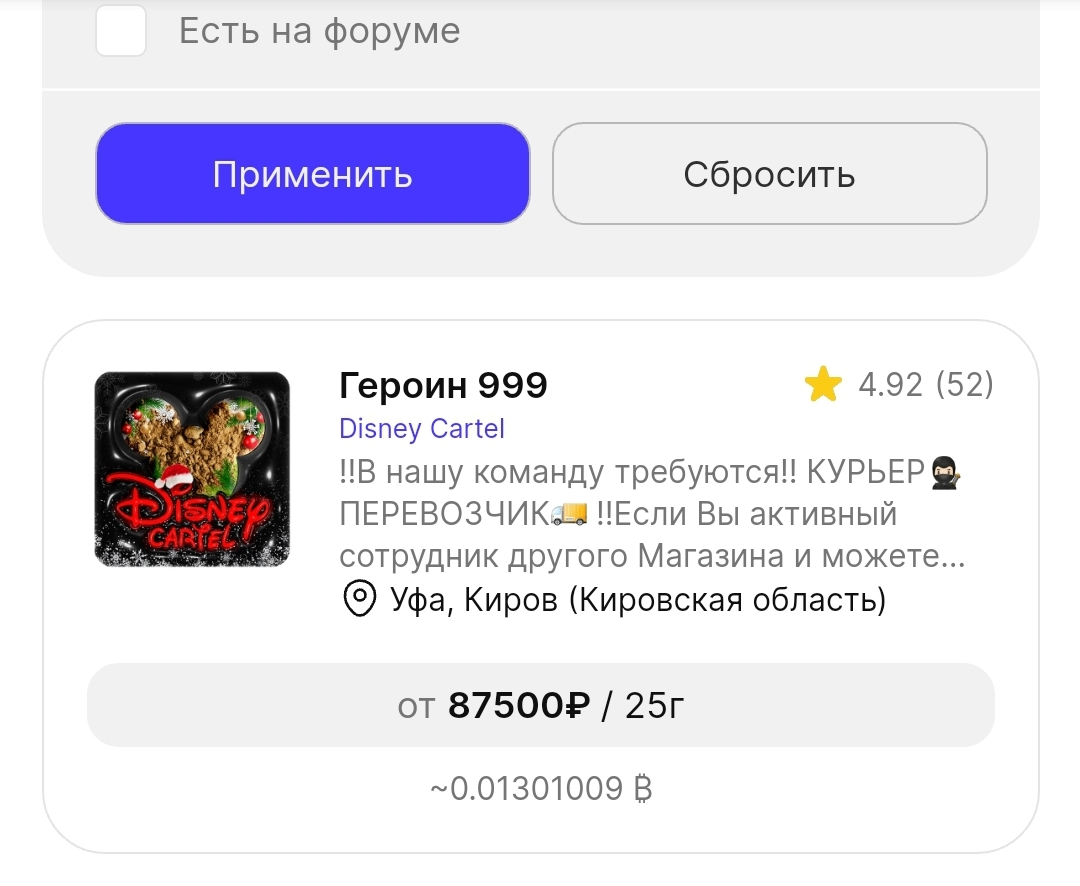Click the bitcoin symbol beside the crypto price
1080x886 pixels.
pyautogui.click(x=642, y=788)
